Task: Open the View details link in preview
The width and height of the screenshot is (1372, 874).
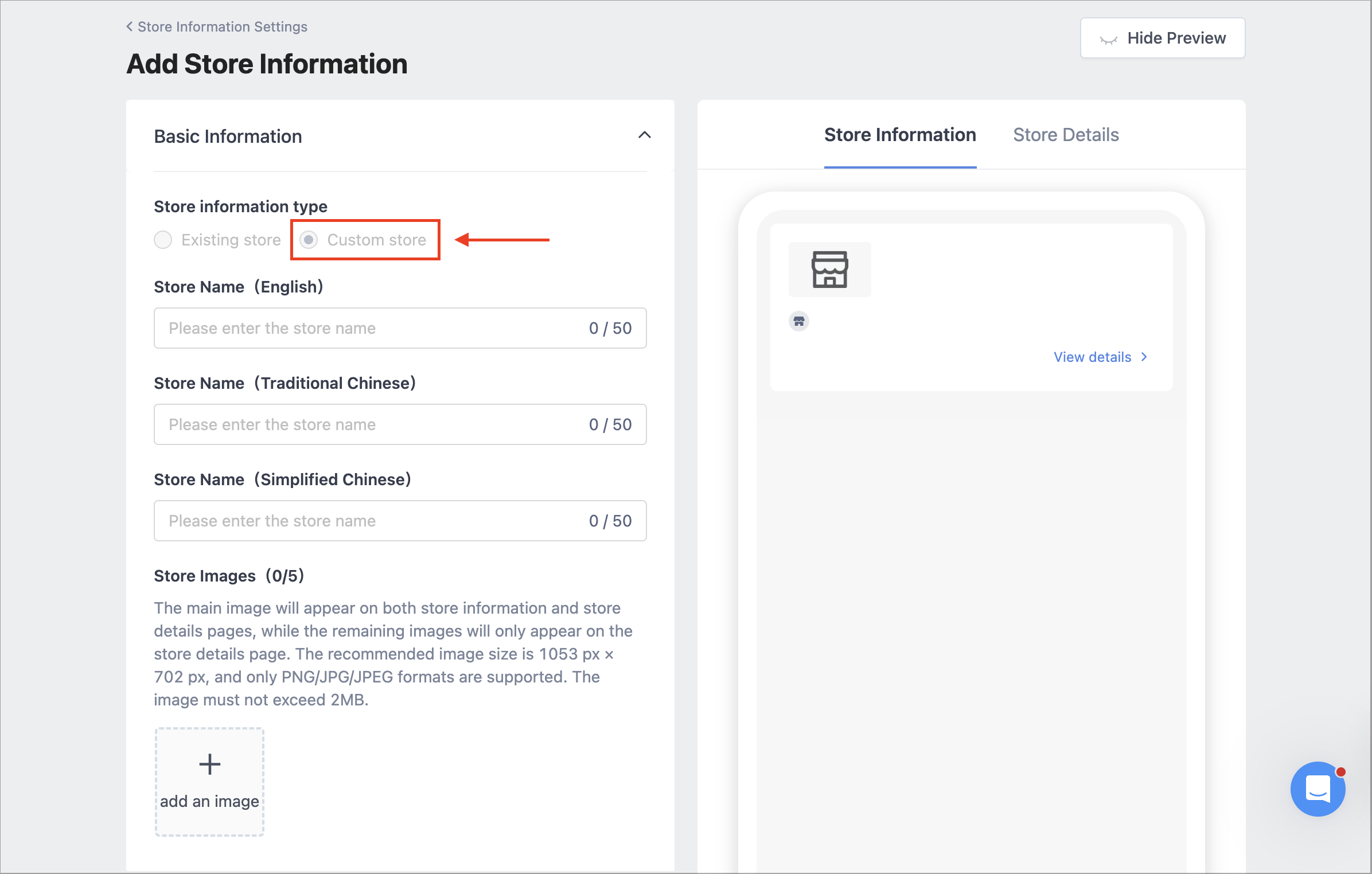Action: click(x=1101, y=357)
